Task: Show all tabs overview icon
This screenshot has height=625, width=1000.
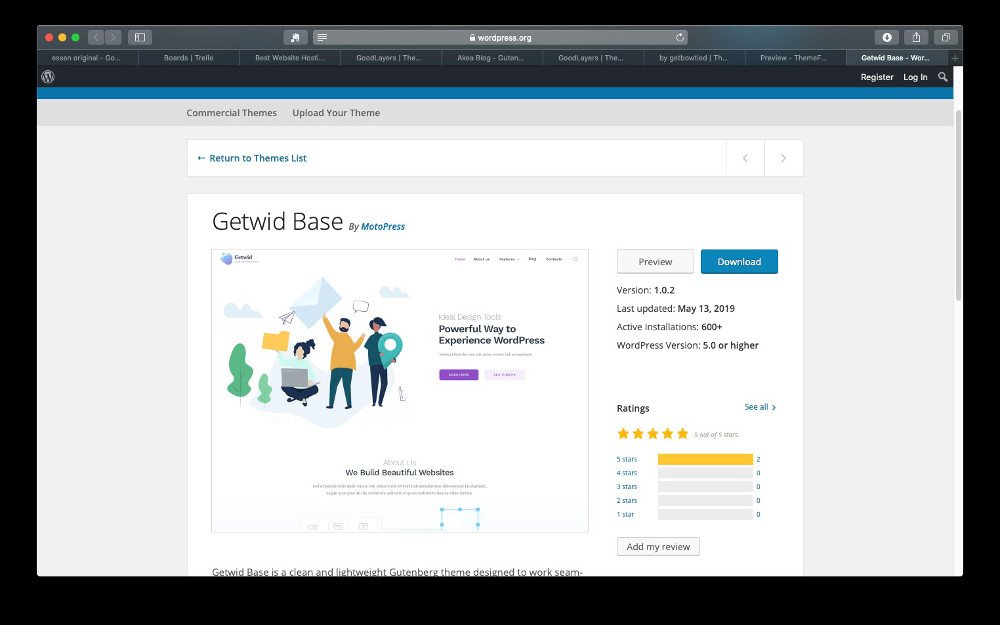Action: point(946,38)
